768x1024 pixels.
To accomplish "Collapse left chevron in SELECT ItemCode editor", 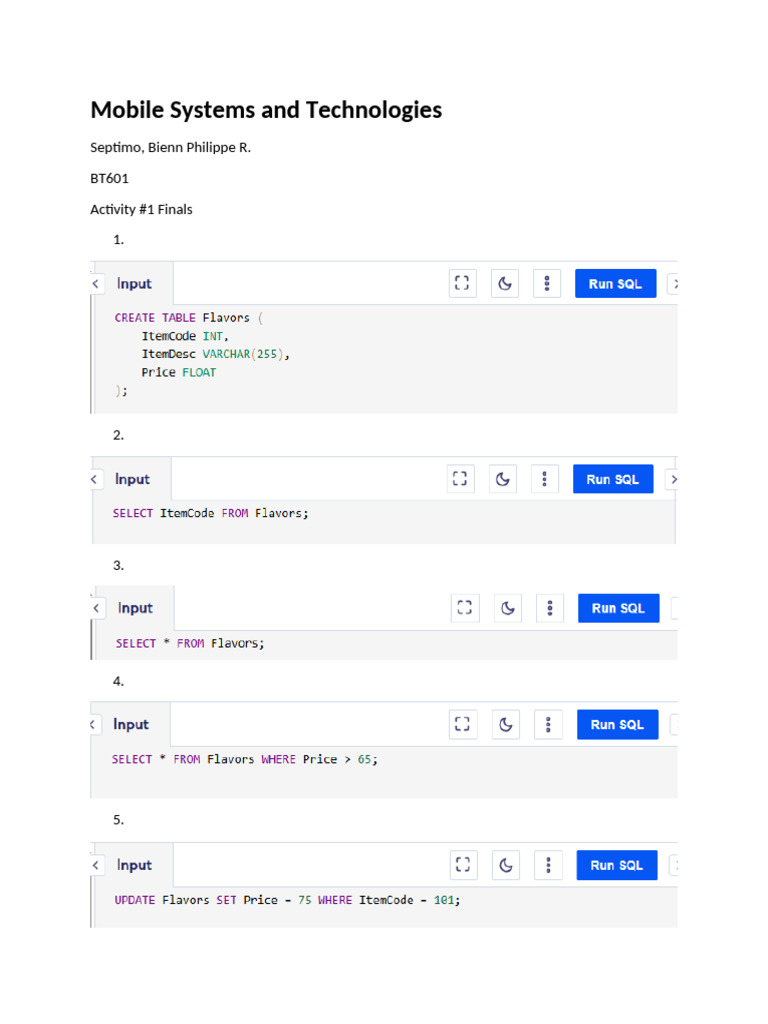I will [95, 479].
